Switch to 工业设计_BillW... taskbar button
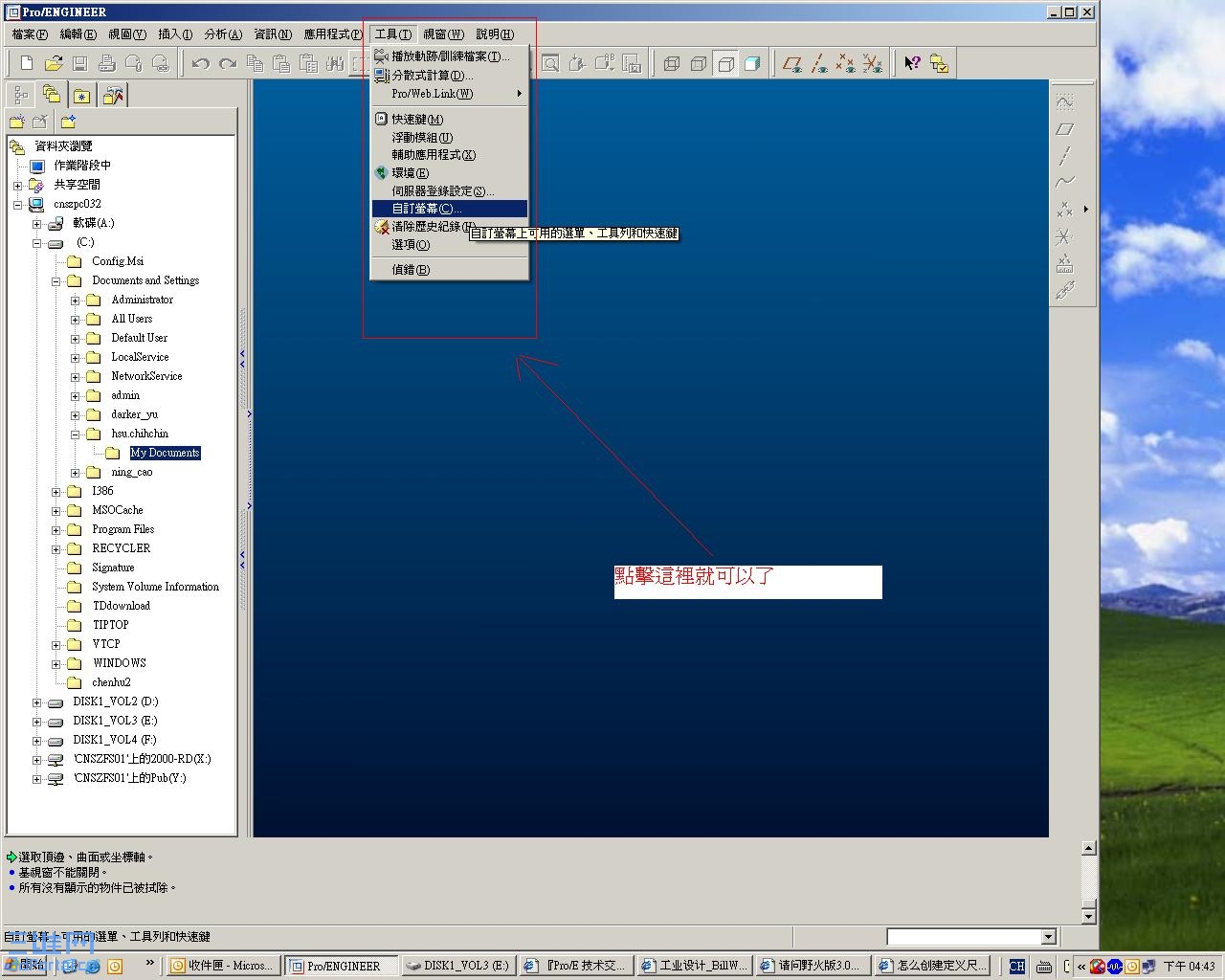This screenshot has height=980, width=1225. coord(694,966)
